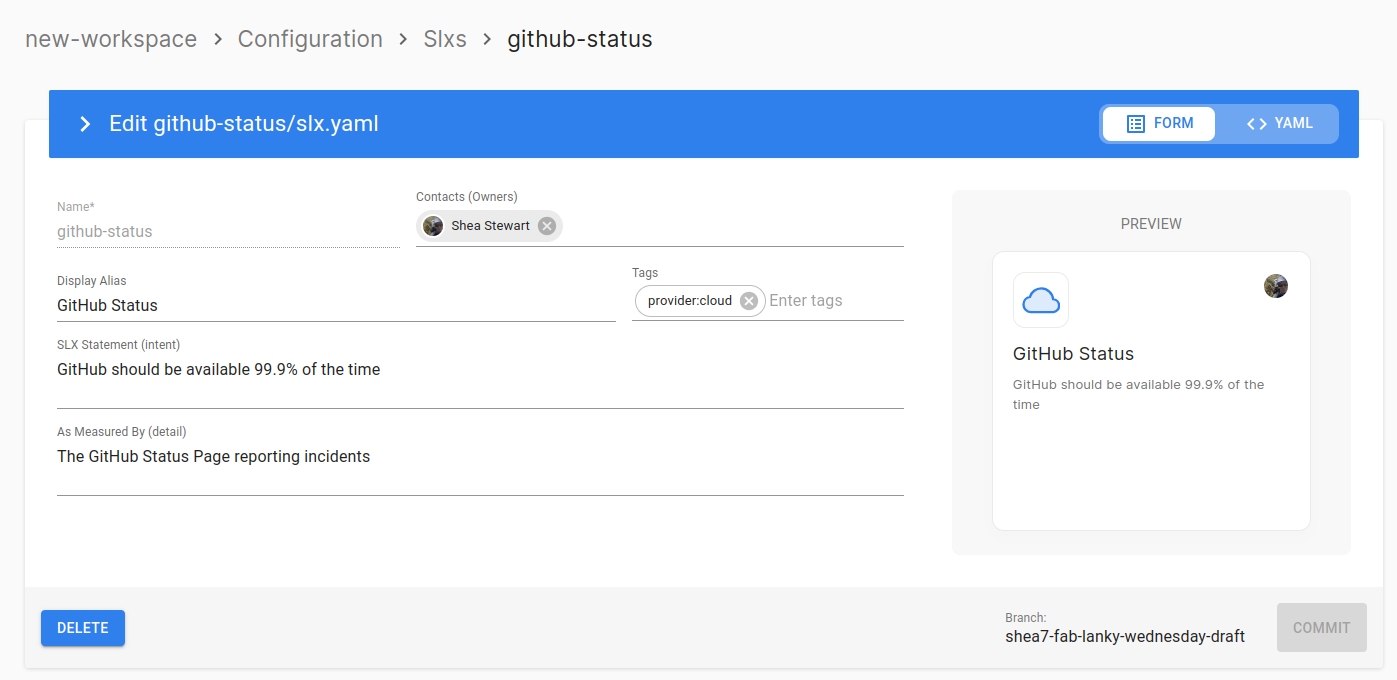
Task: Click the arrow icon beside Edit github-status/slx.yaml
Action: click(x=85, y=123)
